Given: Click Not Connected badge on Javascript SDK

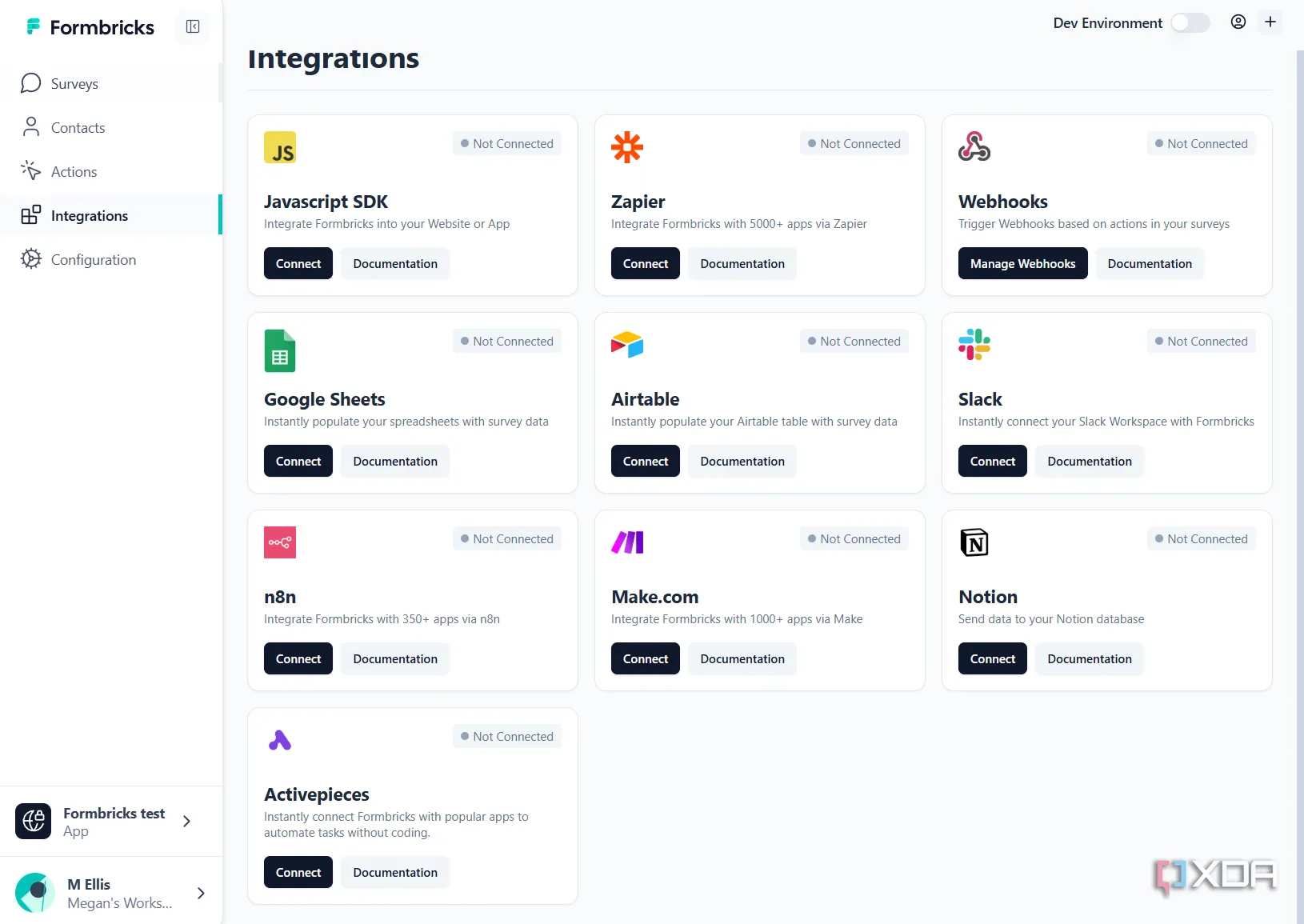Looking at the screenshot, I should 507,143.
